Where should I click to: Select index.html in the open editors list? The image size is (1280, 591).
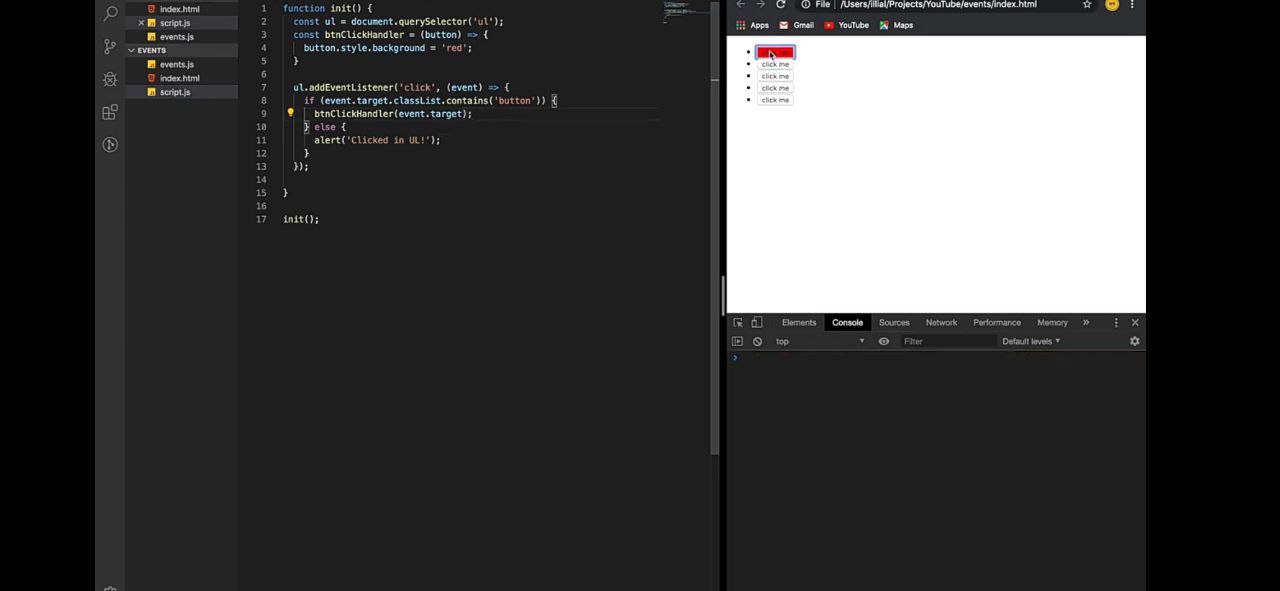[180, 9]
